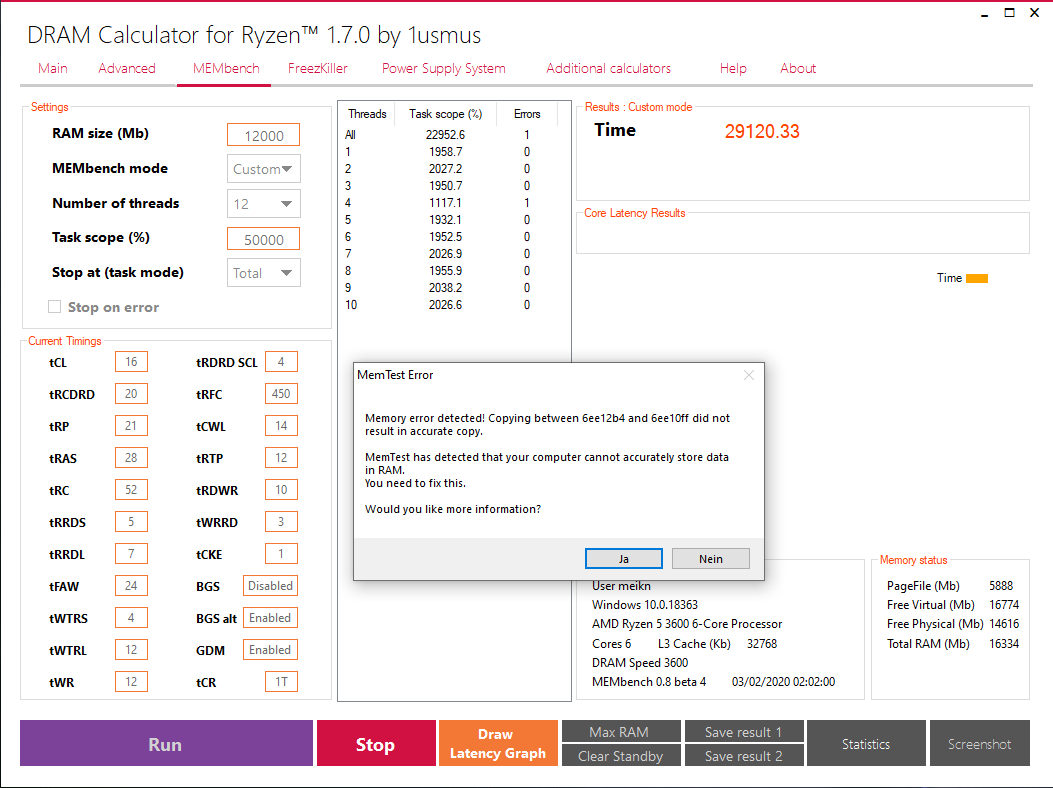Click the BGS Disabled field
Screen dimensions: 1053x788
(270, 586)
